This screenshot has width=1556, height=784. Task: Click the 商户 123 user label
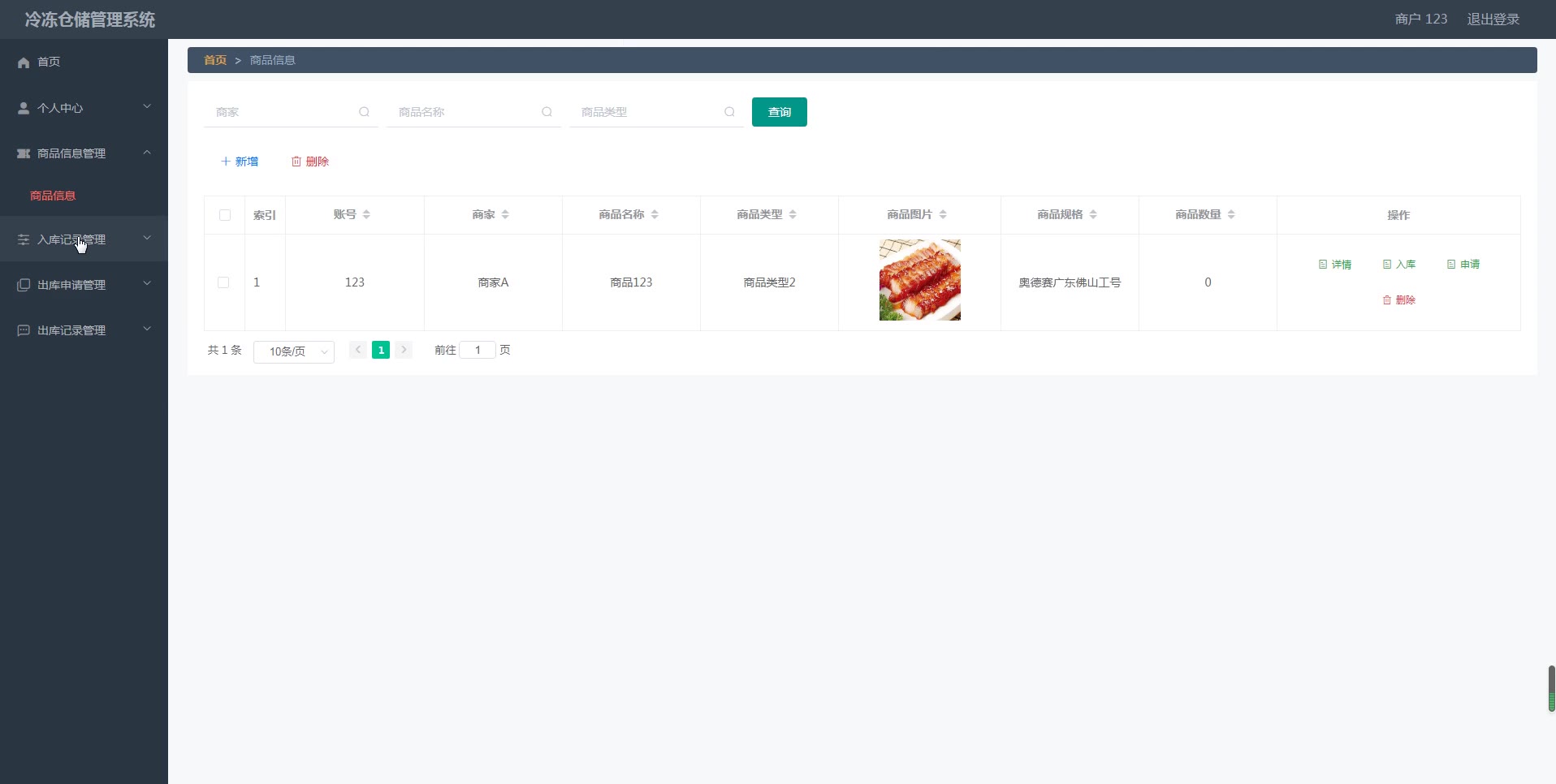(x=1421, y=19)
